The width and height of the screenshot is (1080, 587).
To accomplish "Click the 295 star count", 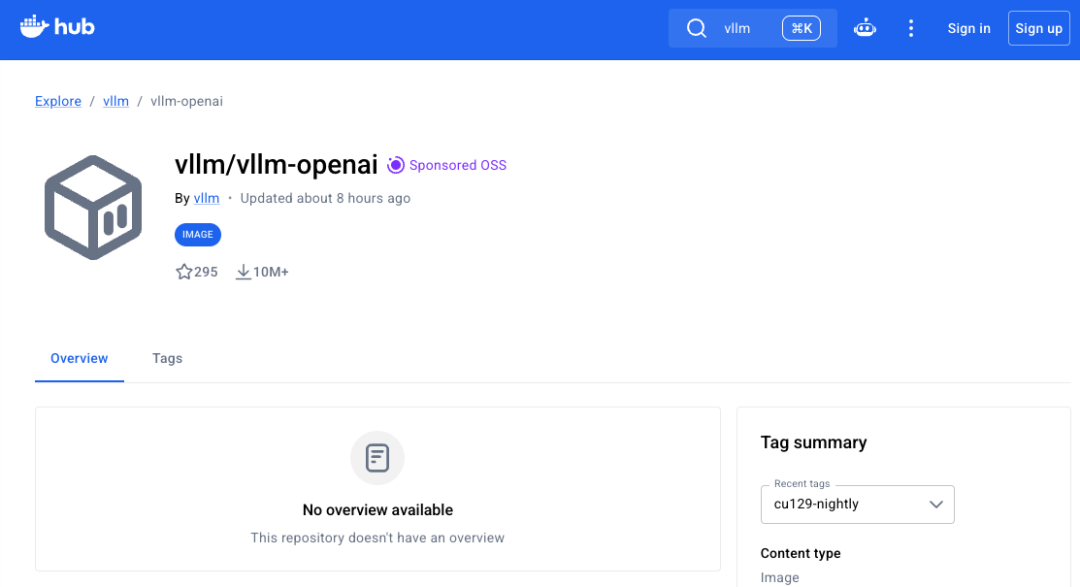I will pyautogui.click(x=206, y=272).
